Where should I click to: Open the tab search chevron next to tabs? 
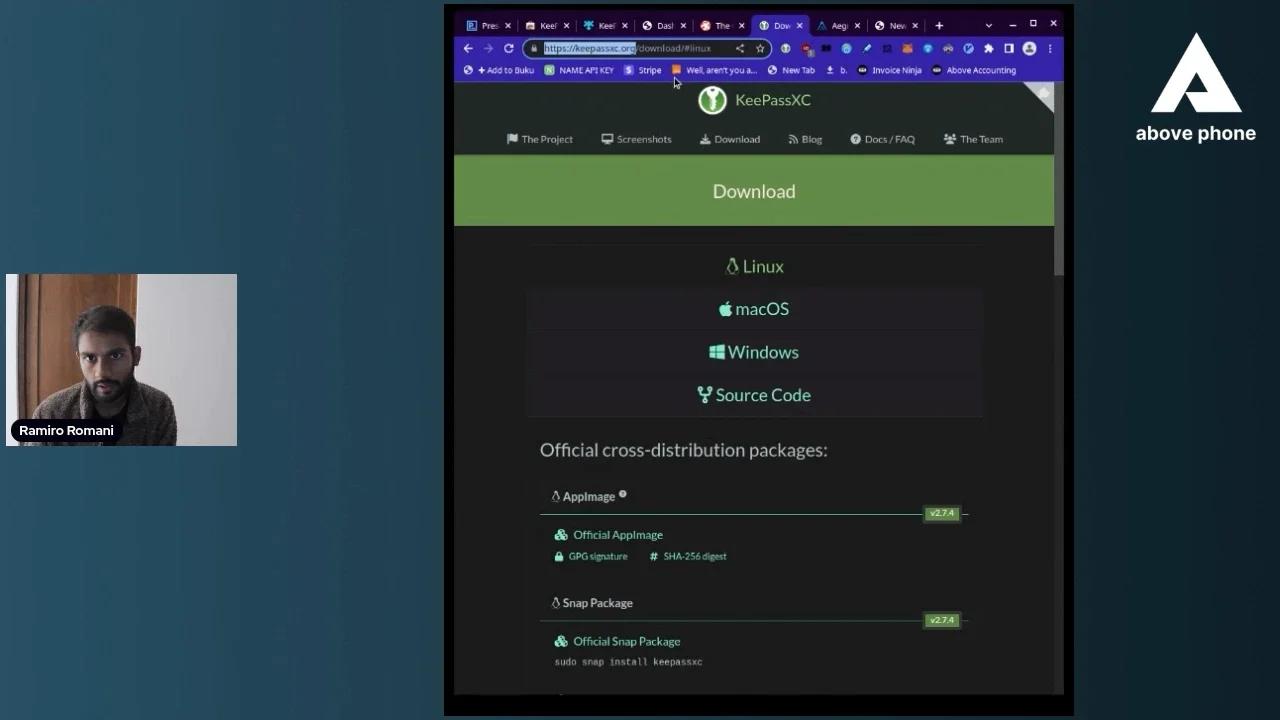987,24
